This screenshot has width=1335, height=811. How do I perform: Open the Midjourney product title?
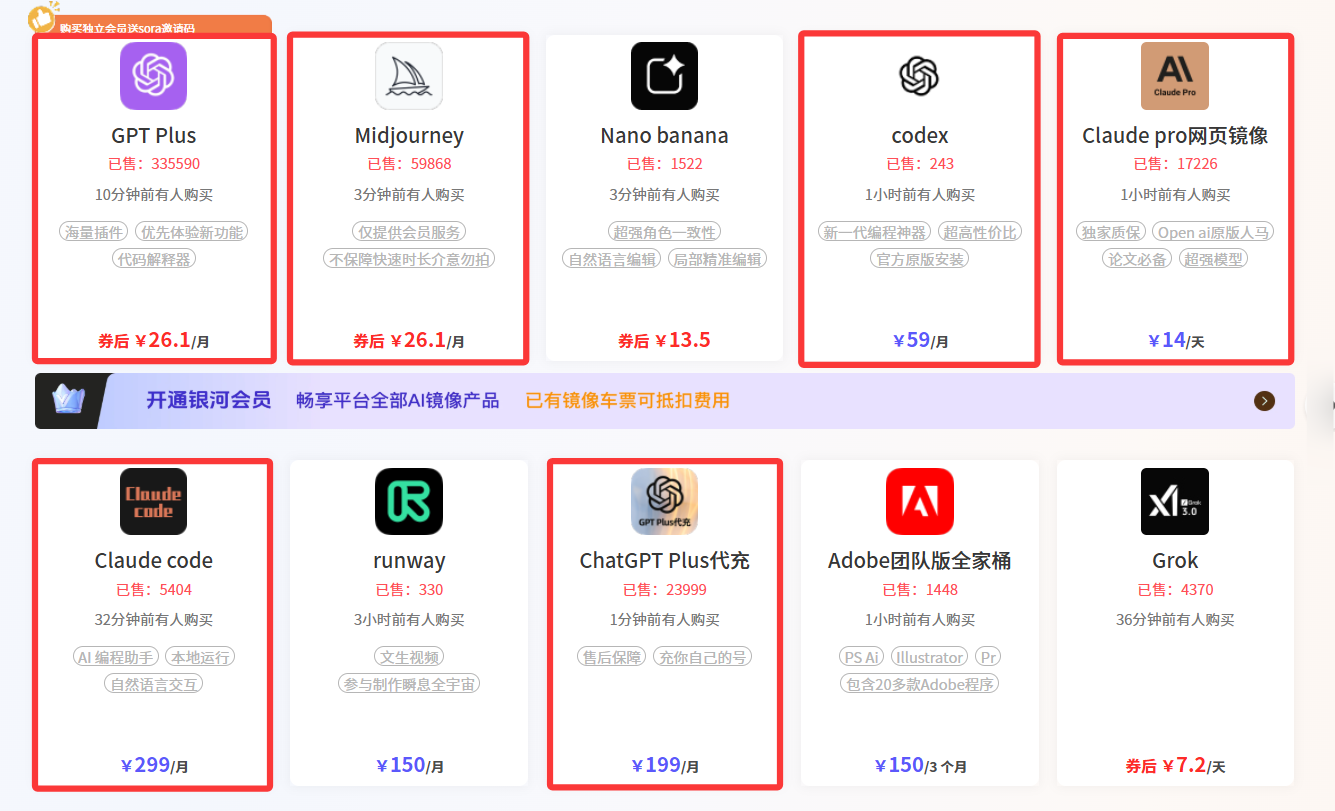pos(409,136)
